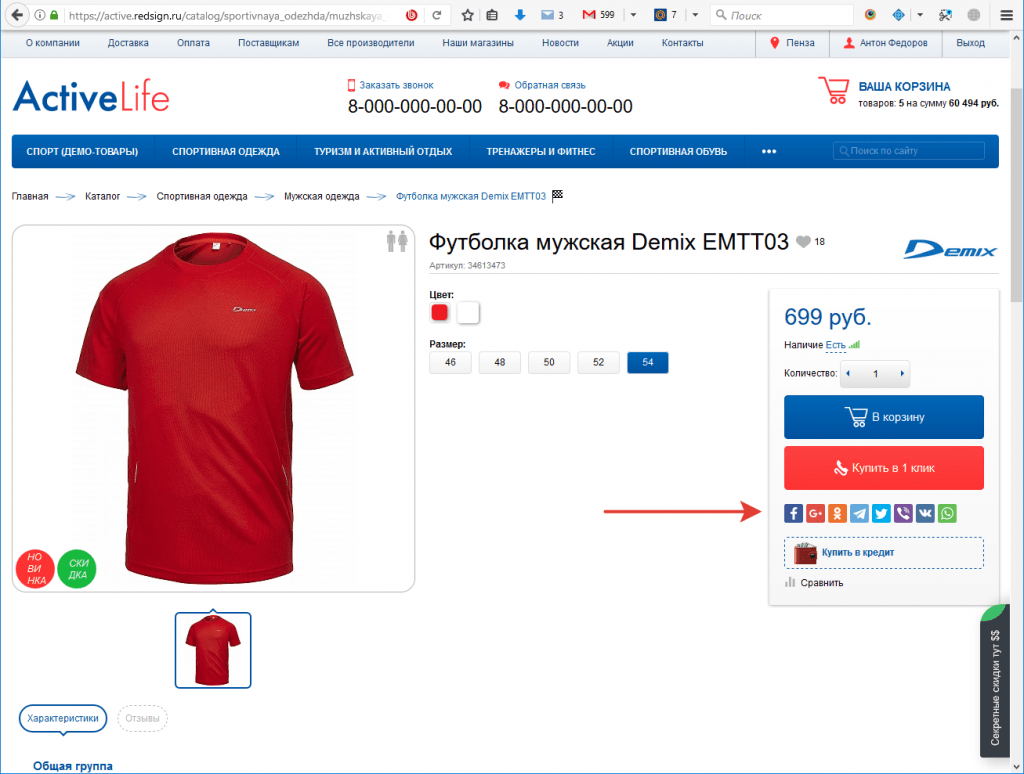The width and height of the screenshot is (1024, 774).
Task: Open dropdown arrow next to Gmail icon
Action: [633, 15]
